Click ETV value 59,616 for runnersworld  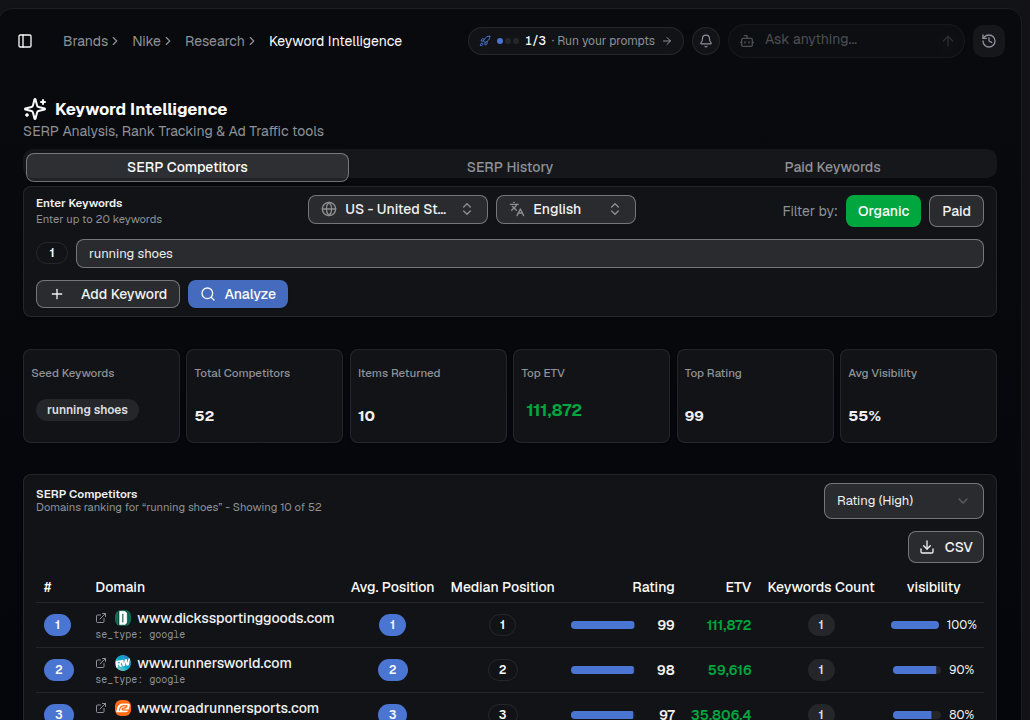pyautogui.click(x=729, y=670)
